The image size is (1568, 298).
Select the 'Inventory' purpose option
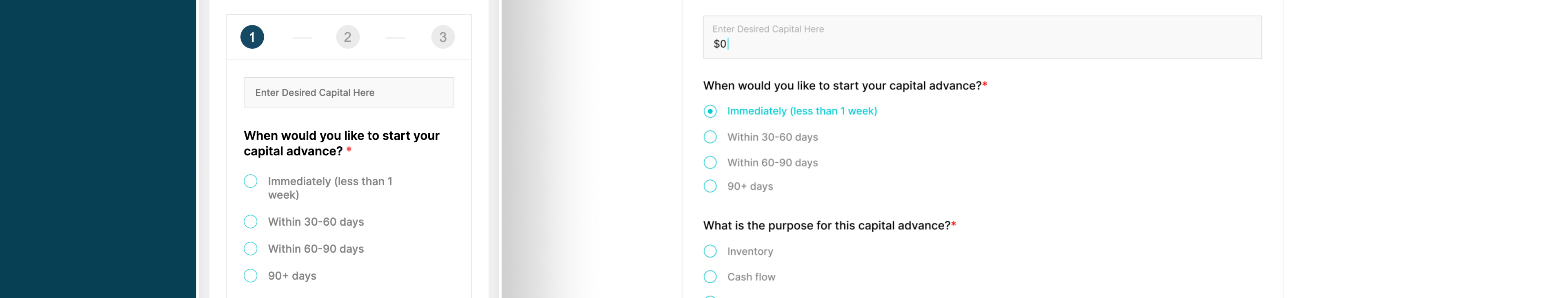point(710,251)
